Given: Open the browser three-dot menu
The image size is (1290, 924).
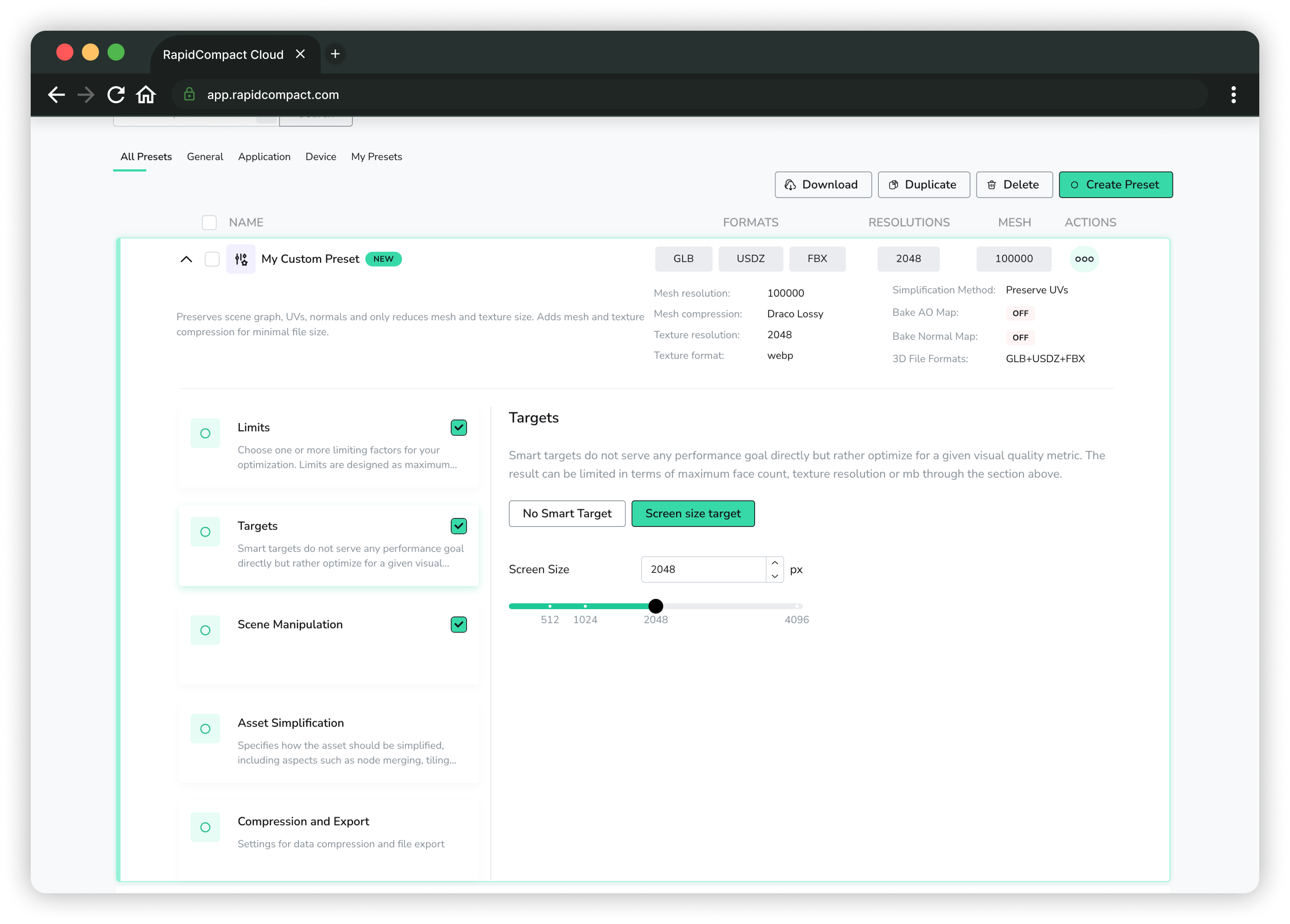Looking at the screenshot, I should point(1233,94).
